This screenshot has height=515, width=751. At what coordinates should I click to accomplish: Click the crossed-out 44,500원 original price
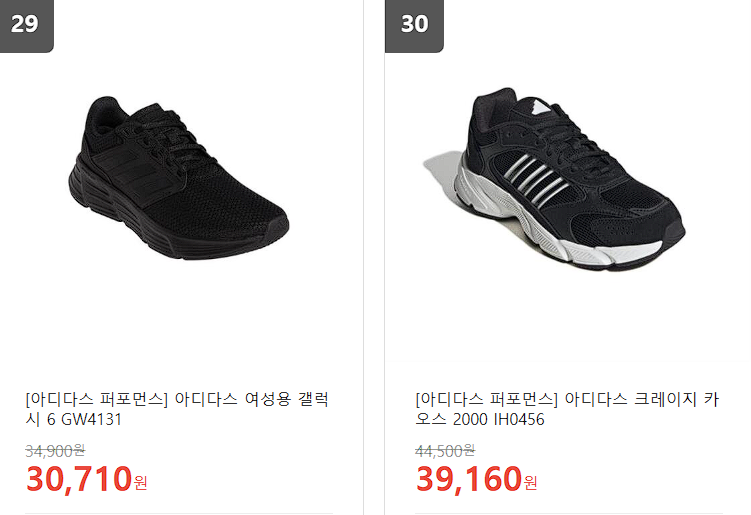point(445,450)
